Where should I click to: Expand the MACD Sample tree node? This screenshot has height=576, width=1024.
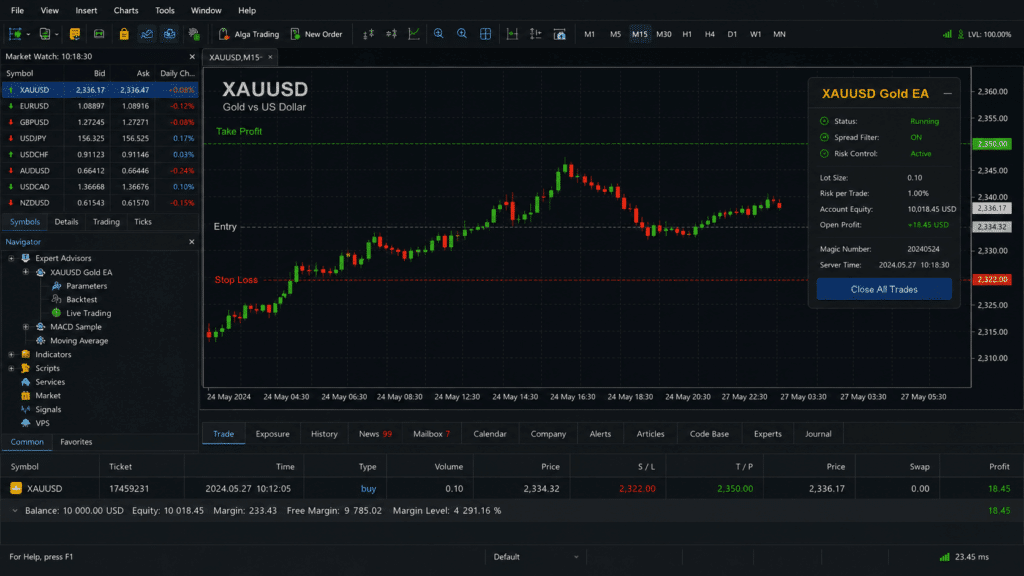pyautogui.click(x=25, y=327)
